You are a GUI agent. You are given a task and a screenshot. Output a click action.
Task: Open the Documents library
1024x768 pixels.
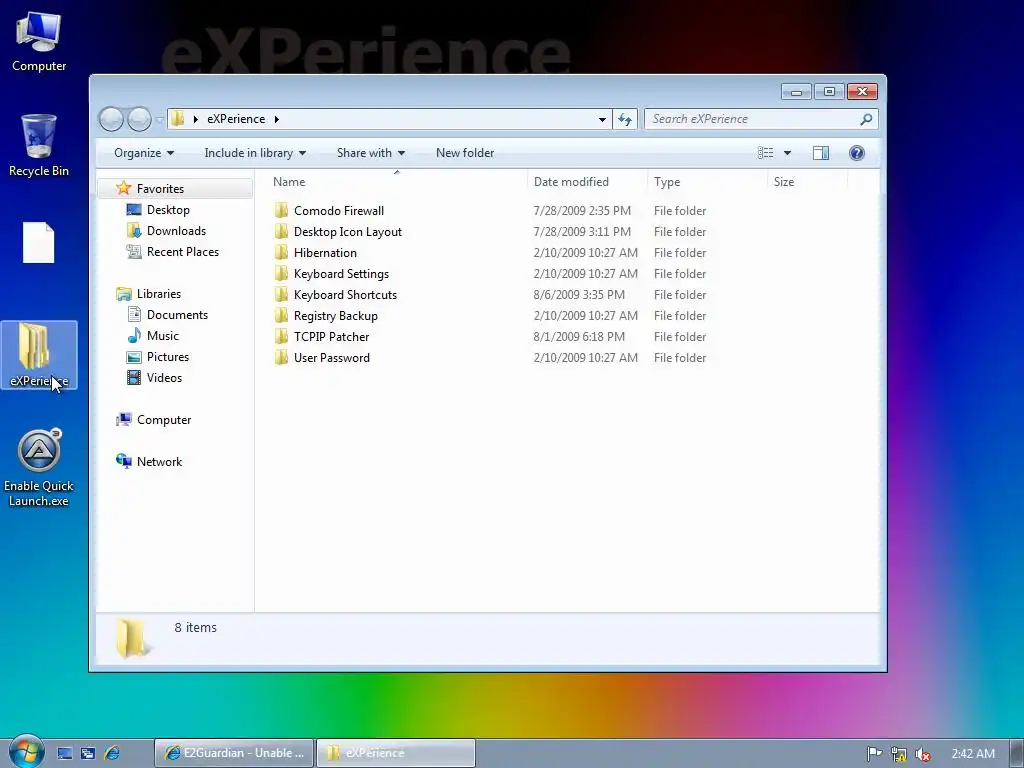(177, 315)
